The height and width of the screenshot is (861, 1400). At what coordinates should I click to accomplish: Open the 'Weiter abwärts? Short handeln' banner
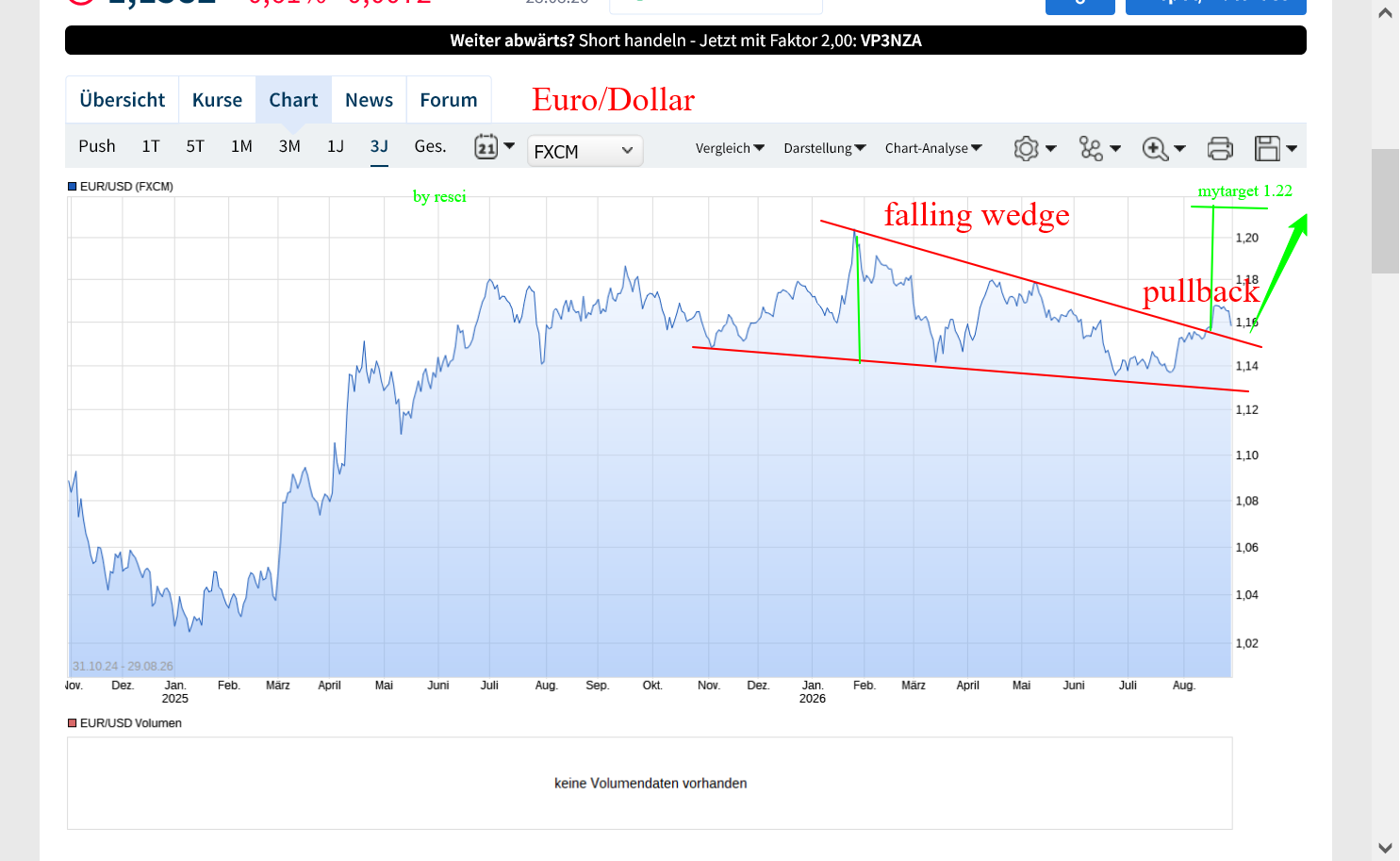click(685, 41)
